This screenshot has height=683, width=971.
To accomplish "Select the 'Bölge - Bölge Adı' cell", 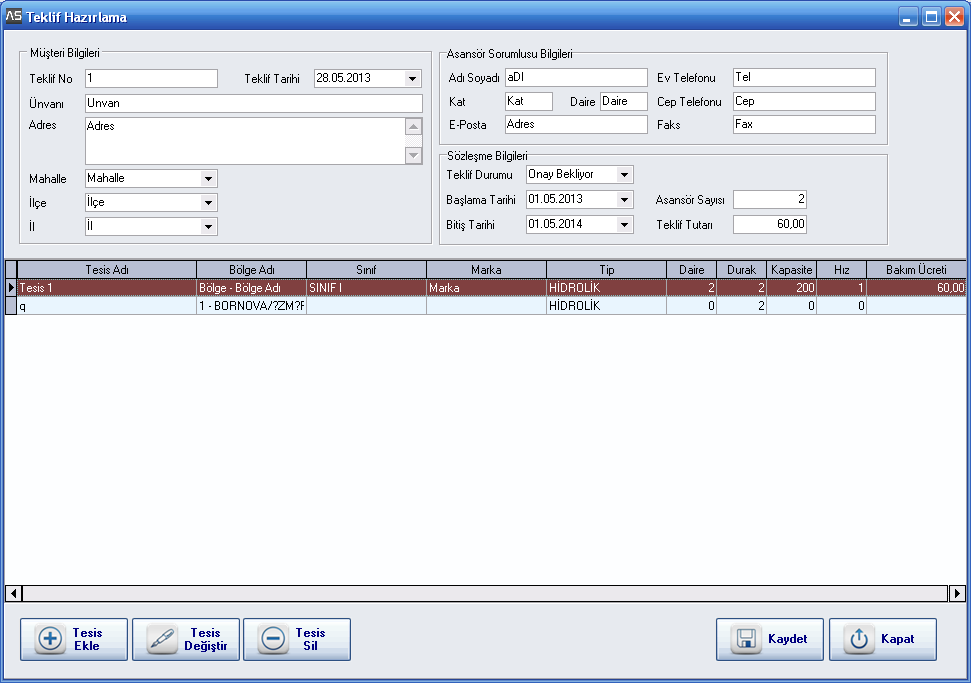I will 251,288.
